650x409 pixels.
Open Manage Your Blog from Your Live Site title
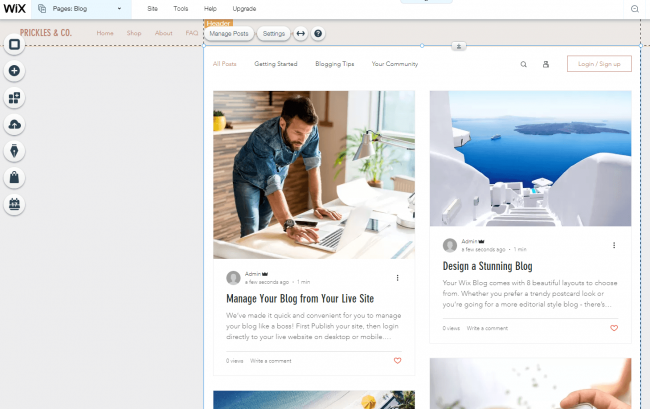click(300, 298)
